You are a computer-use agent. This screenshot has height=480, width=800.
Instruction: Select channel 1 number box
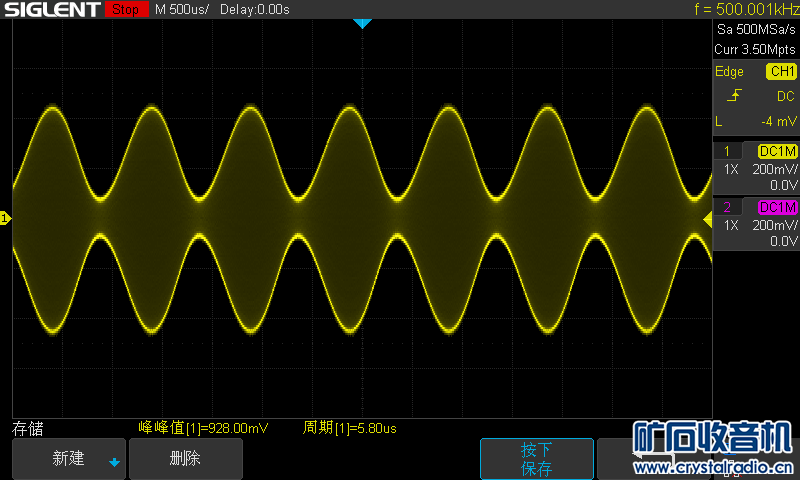(x=727, y=151)
